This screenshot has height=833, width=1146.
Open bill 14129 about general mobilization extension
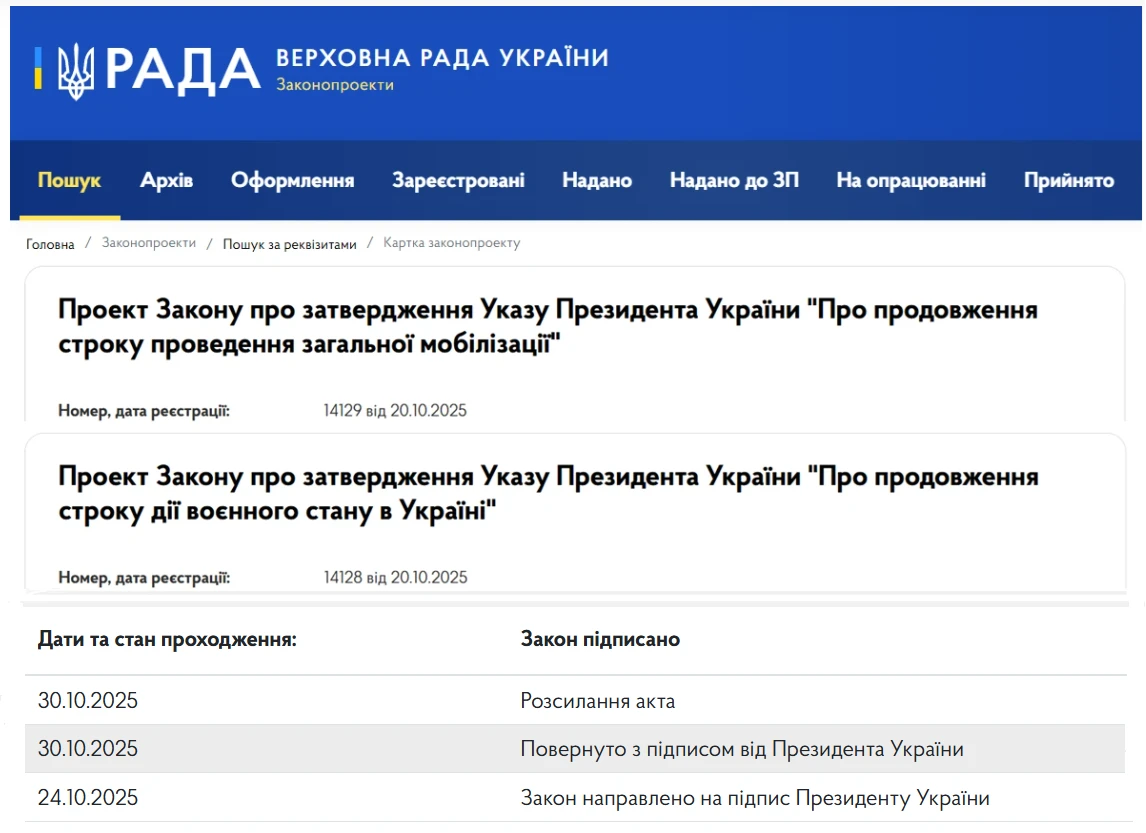point(545,329)
